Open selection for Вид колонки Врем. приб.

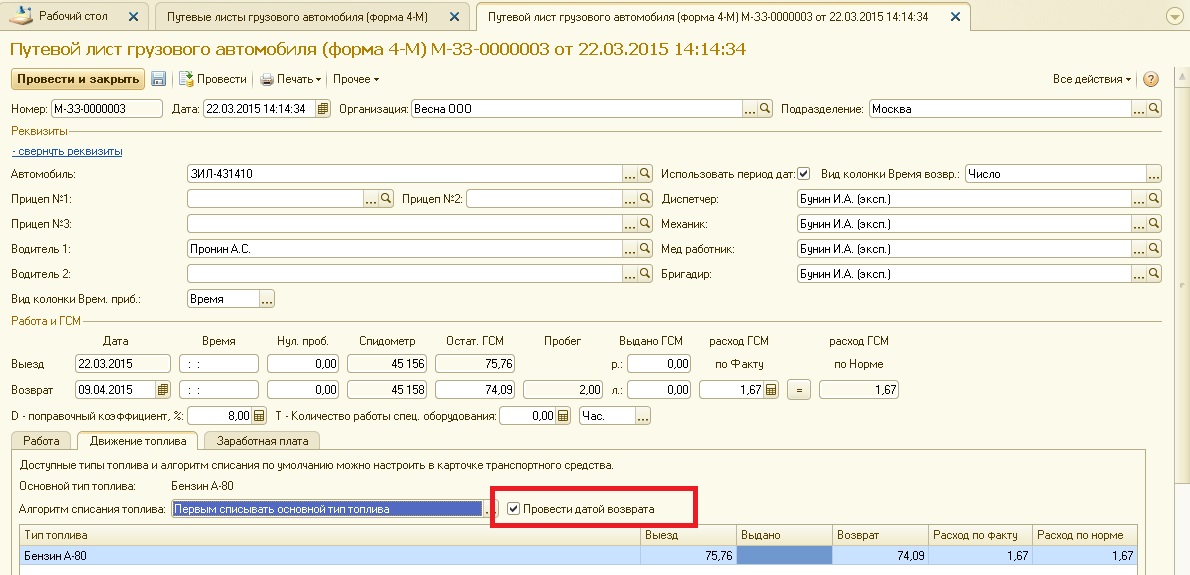click(266, 299)
